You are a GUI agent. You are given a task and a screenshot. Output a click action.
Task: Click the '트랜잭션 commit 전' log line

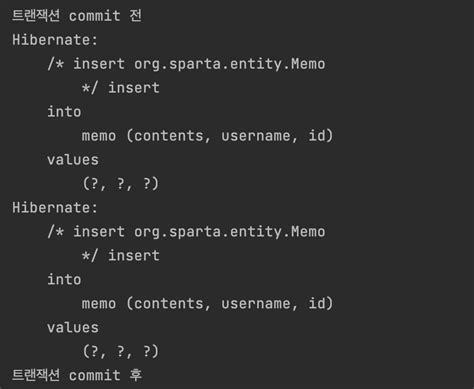pos(77,16)
